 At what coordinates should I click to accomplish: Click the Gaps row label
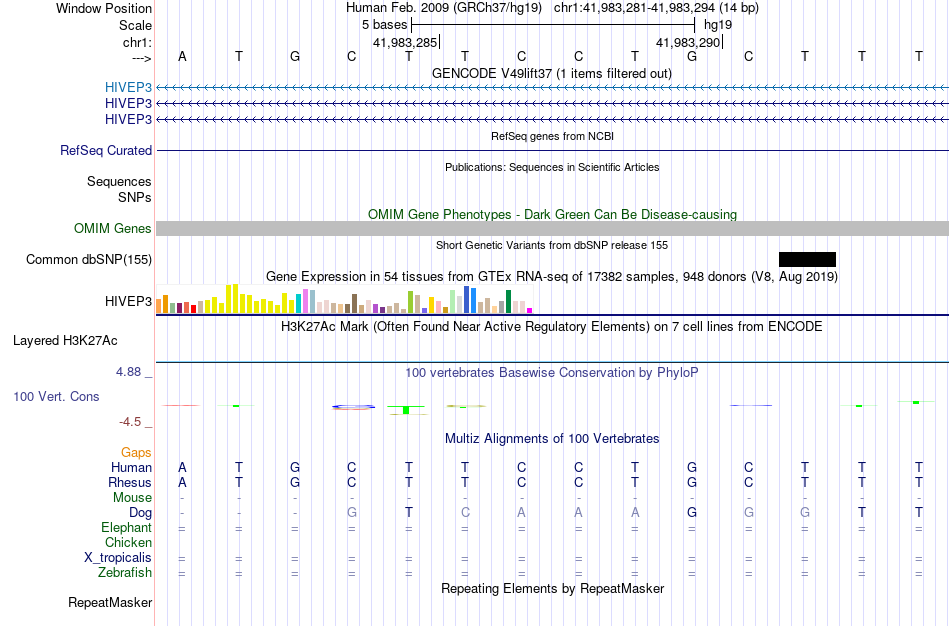pyautogui.click(x=136, y=453)
